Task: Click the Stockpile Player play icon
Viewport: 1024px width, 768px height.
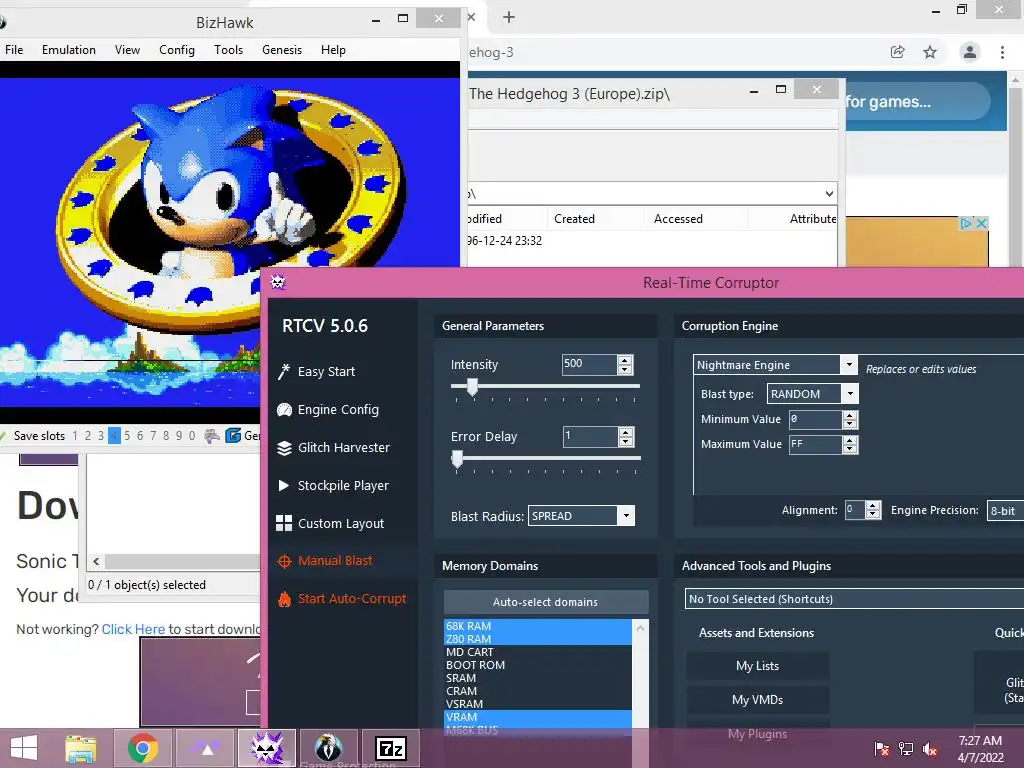Action: tap(283, 485)
